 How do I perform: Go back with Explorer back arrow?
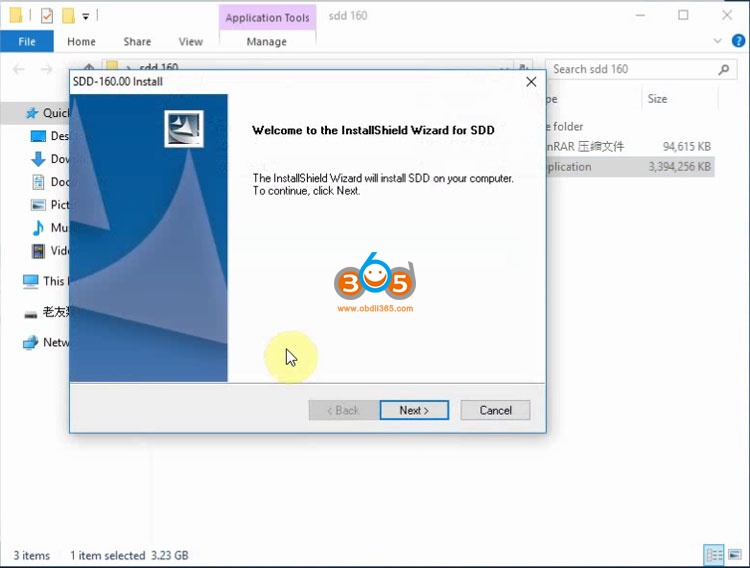[x=19, y=70]
